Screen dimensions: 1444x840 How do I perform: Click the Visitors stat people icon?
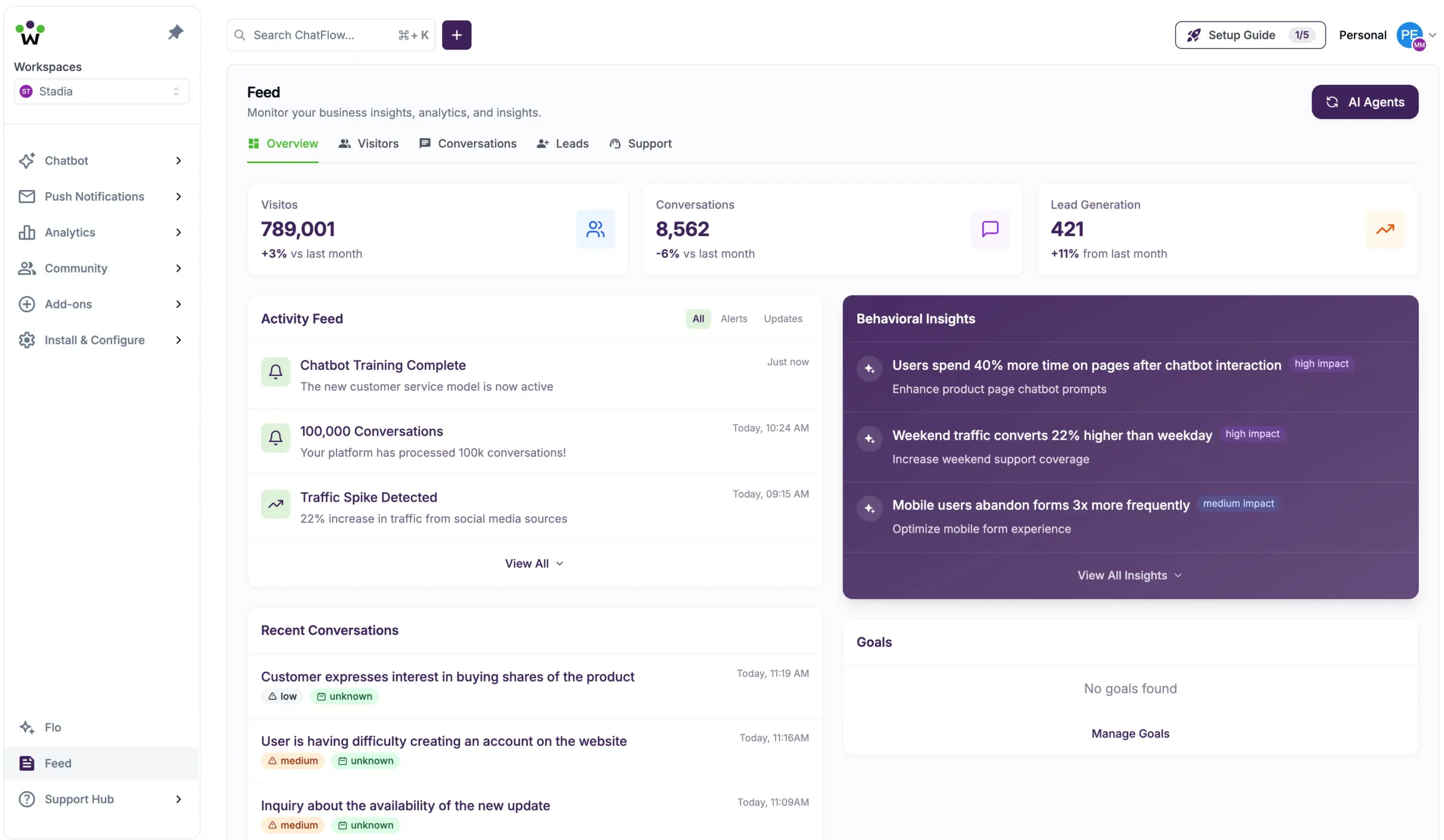tap(595, 229)
